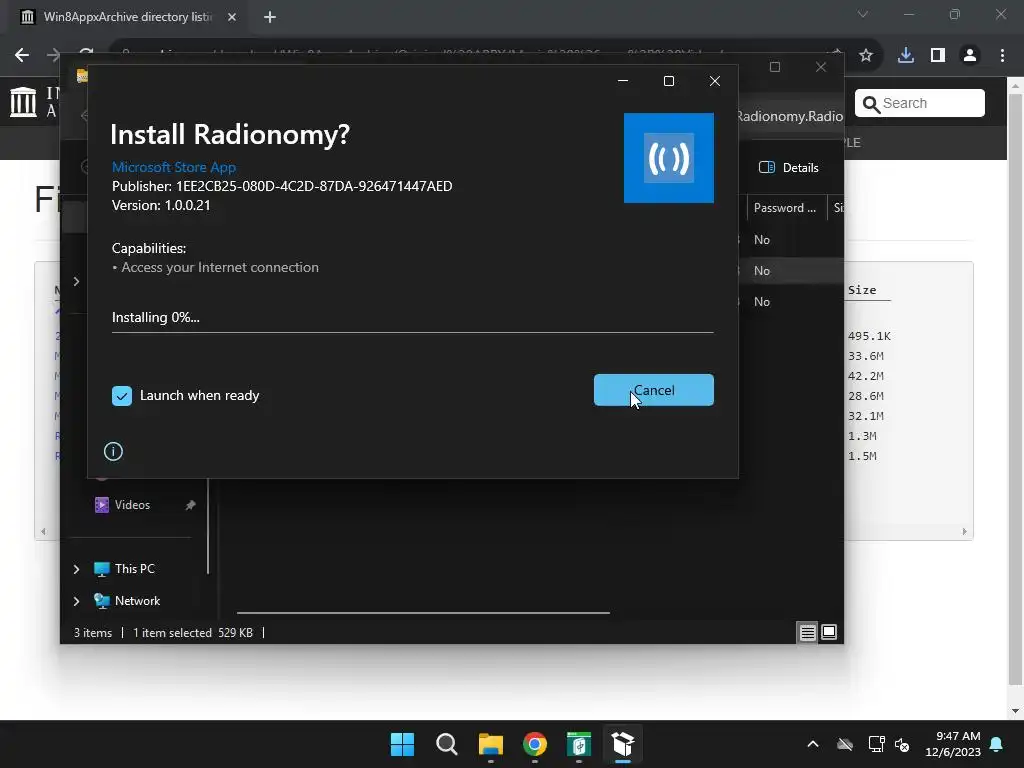The height and width of the screenshot is (768, 1024).
Task: Click the browser Search field
Action: point(920,103)
